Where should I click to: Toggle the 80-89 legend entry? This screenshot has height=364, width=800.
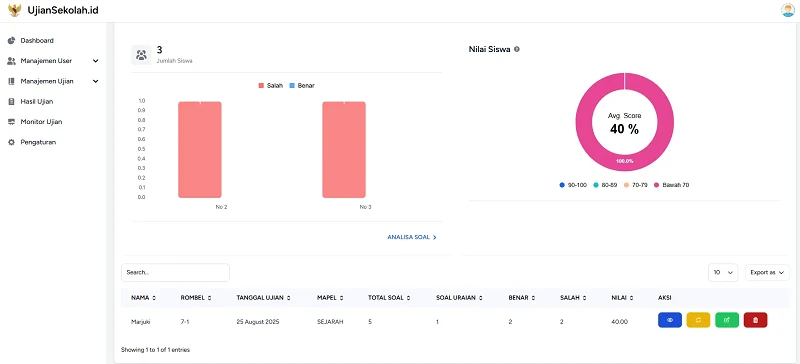coord(605,185)
